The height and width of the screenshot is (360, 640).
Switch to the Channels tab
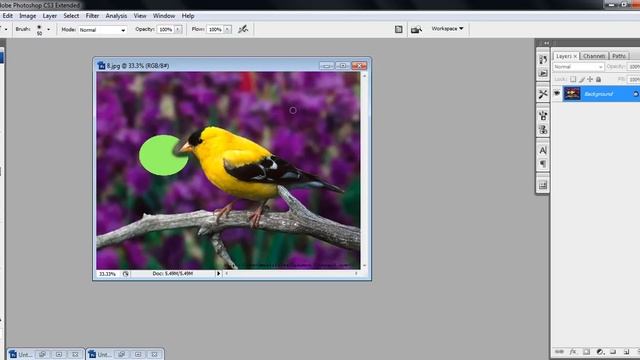(x=594, y=56)
